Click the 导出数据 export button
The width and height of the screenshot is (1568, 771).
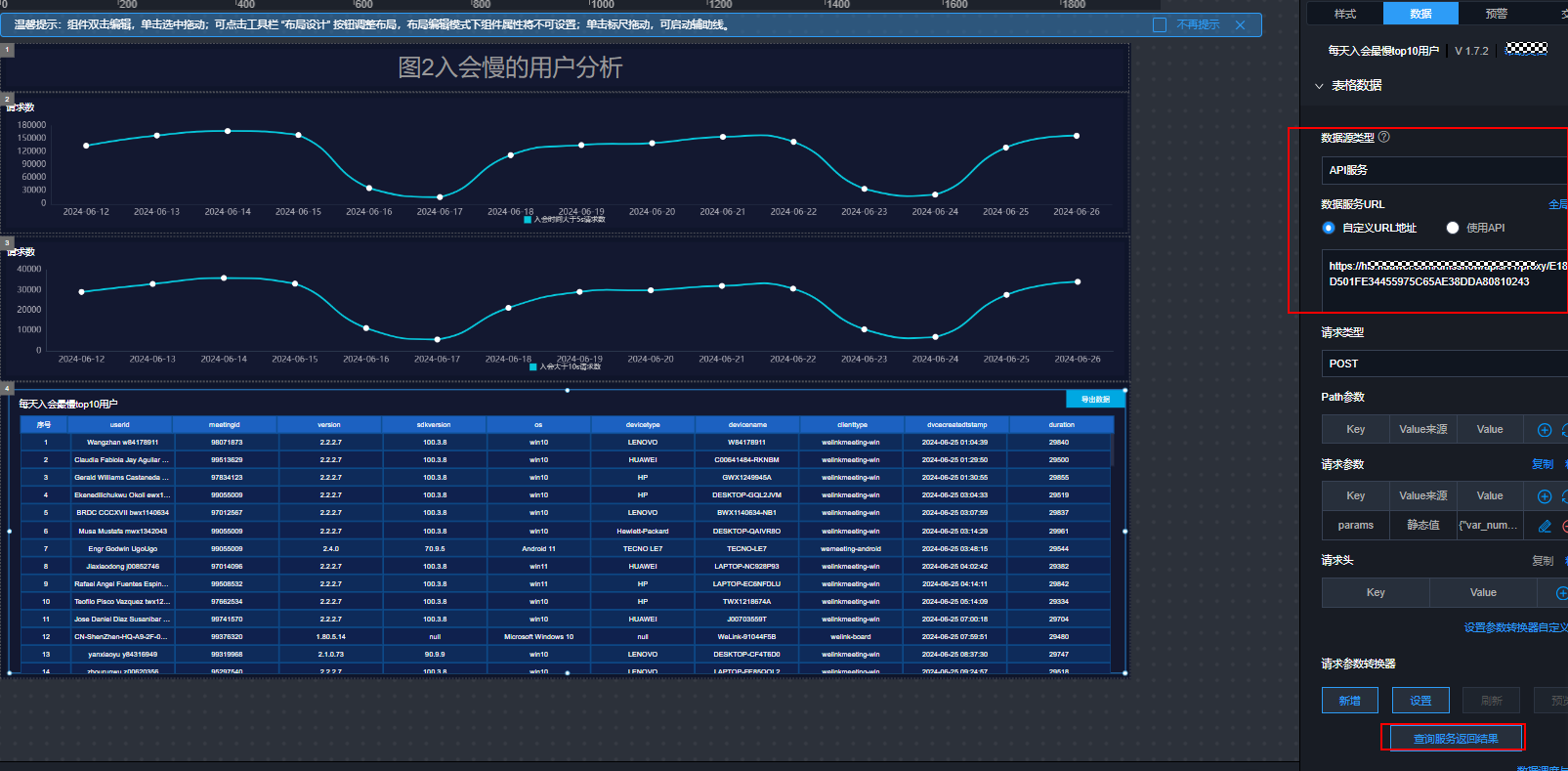(x=1095, y=399)
